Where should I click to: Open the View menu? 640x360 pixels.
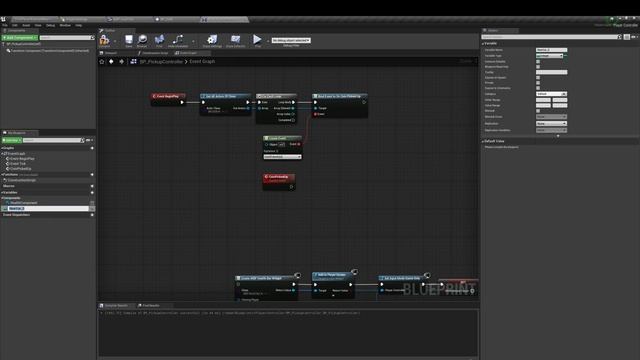(x=38, y=25)
